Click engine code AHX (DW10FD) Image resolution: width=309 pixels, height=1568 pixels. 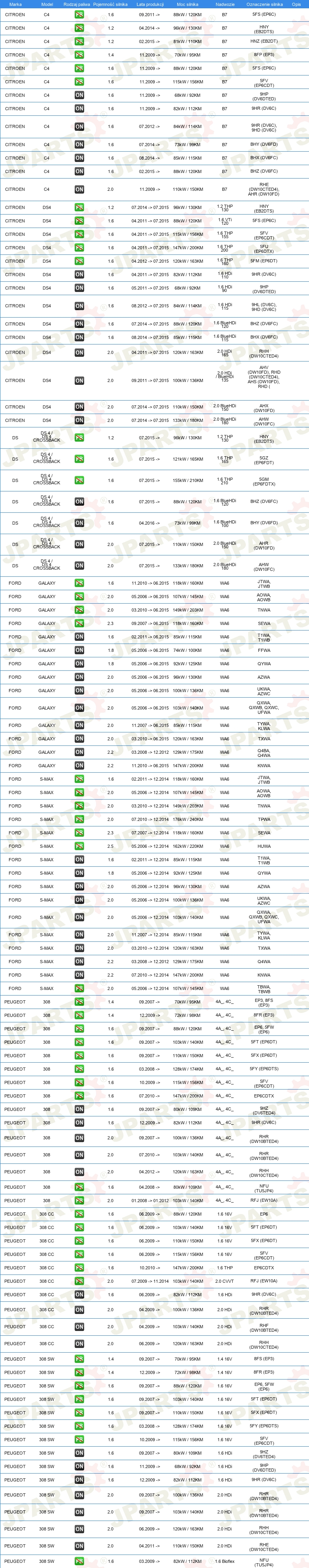[x=264, y=408]
